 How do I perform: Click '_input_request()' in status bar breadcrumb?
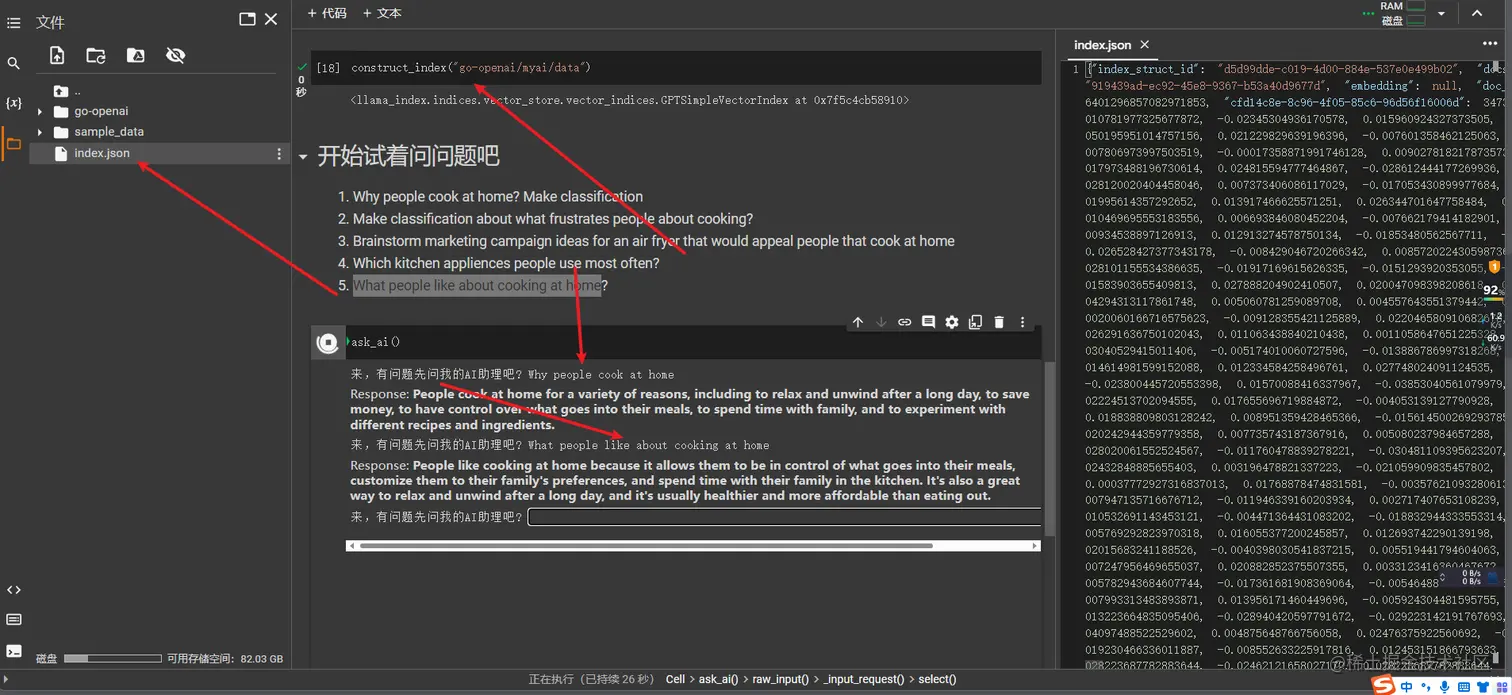(x=864, y=679)
